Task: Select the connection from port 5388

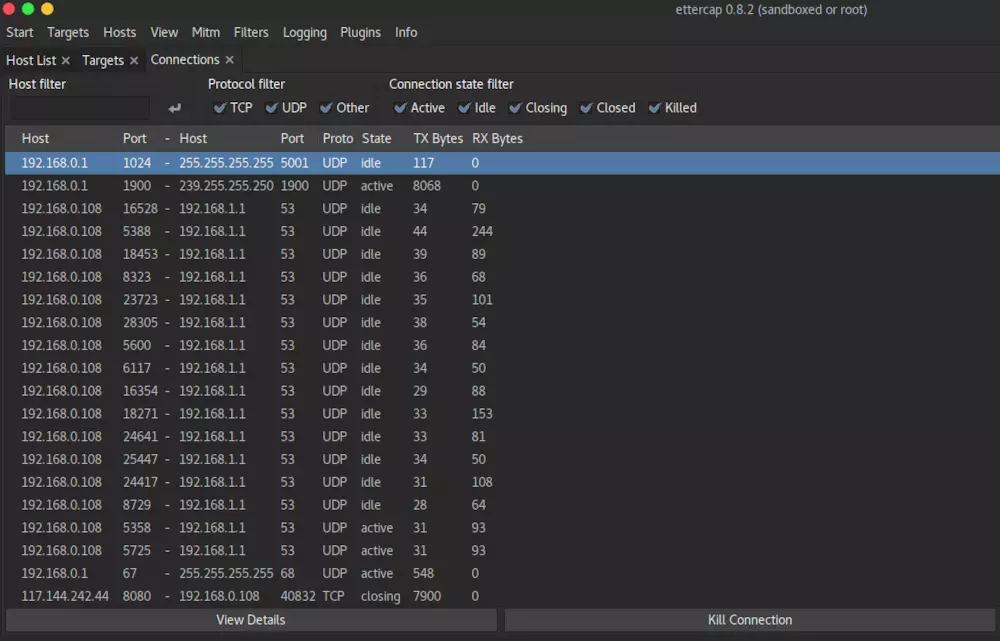Action: click(503, 232)
